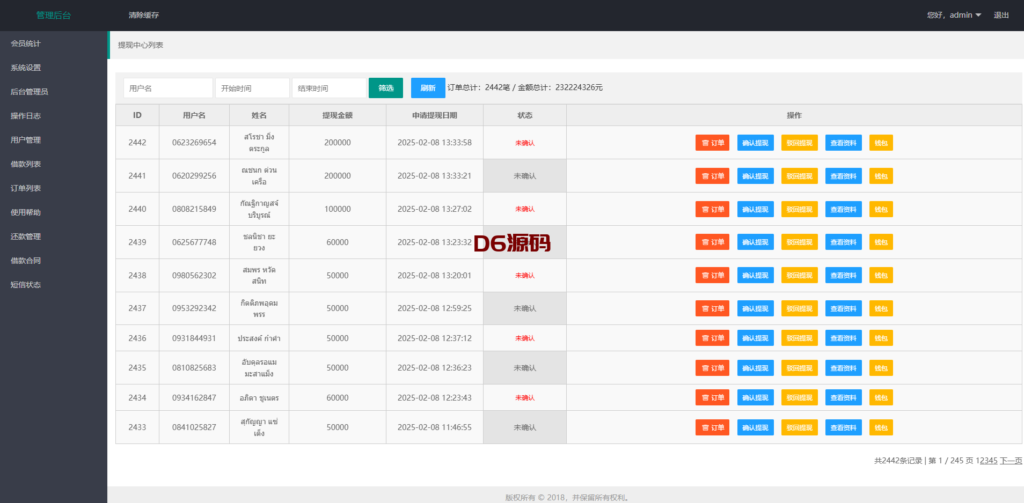Open 系统设置 in the sidebar

coord(26,68)
